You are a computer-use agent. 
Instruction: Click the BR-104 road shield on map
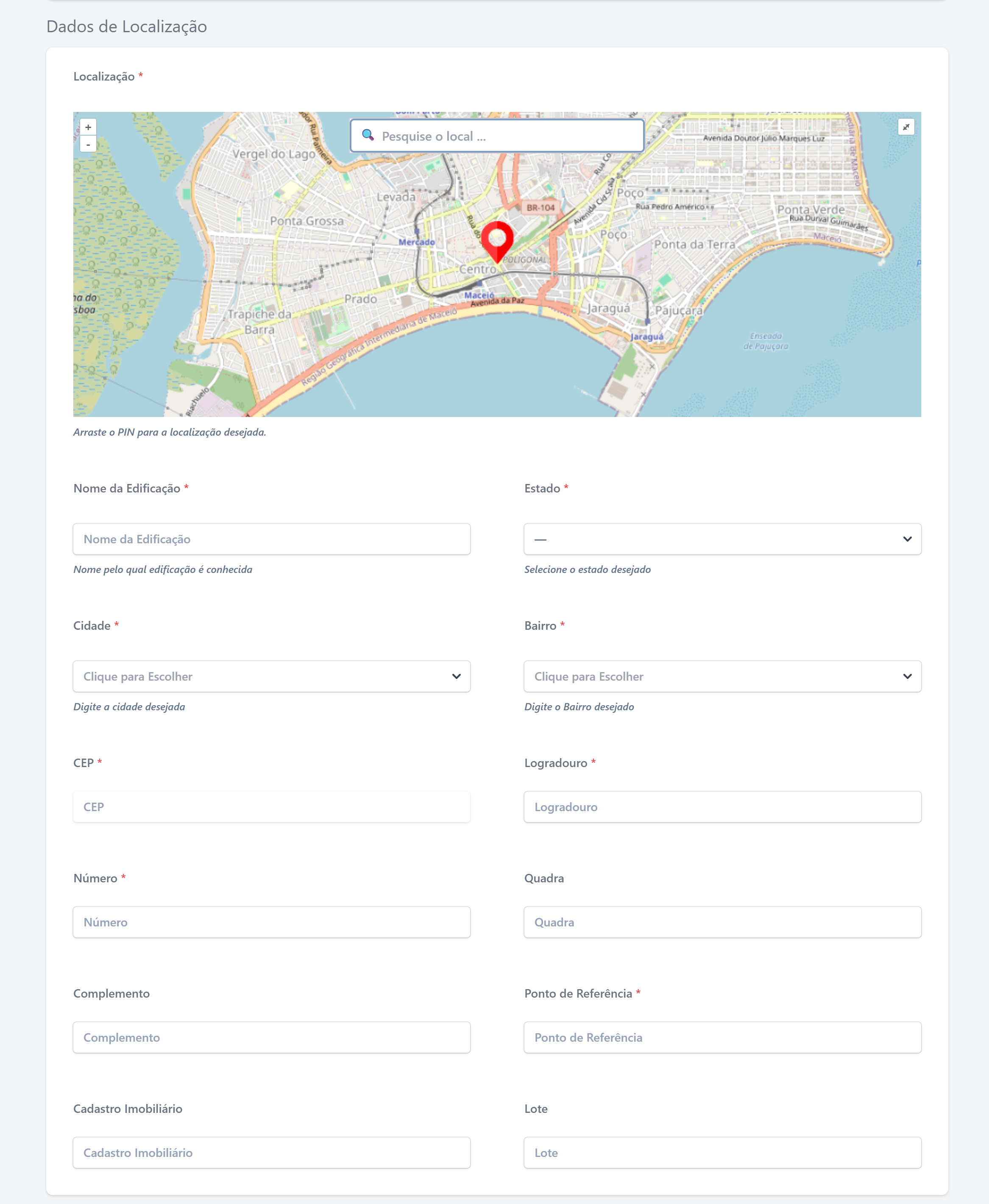click(x=540, y=207)
